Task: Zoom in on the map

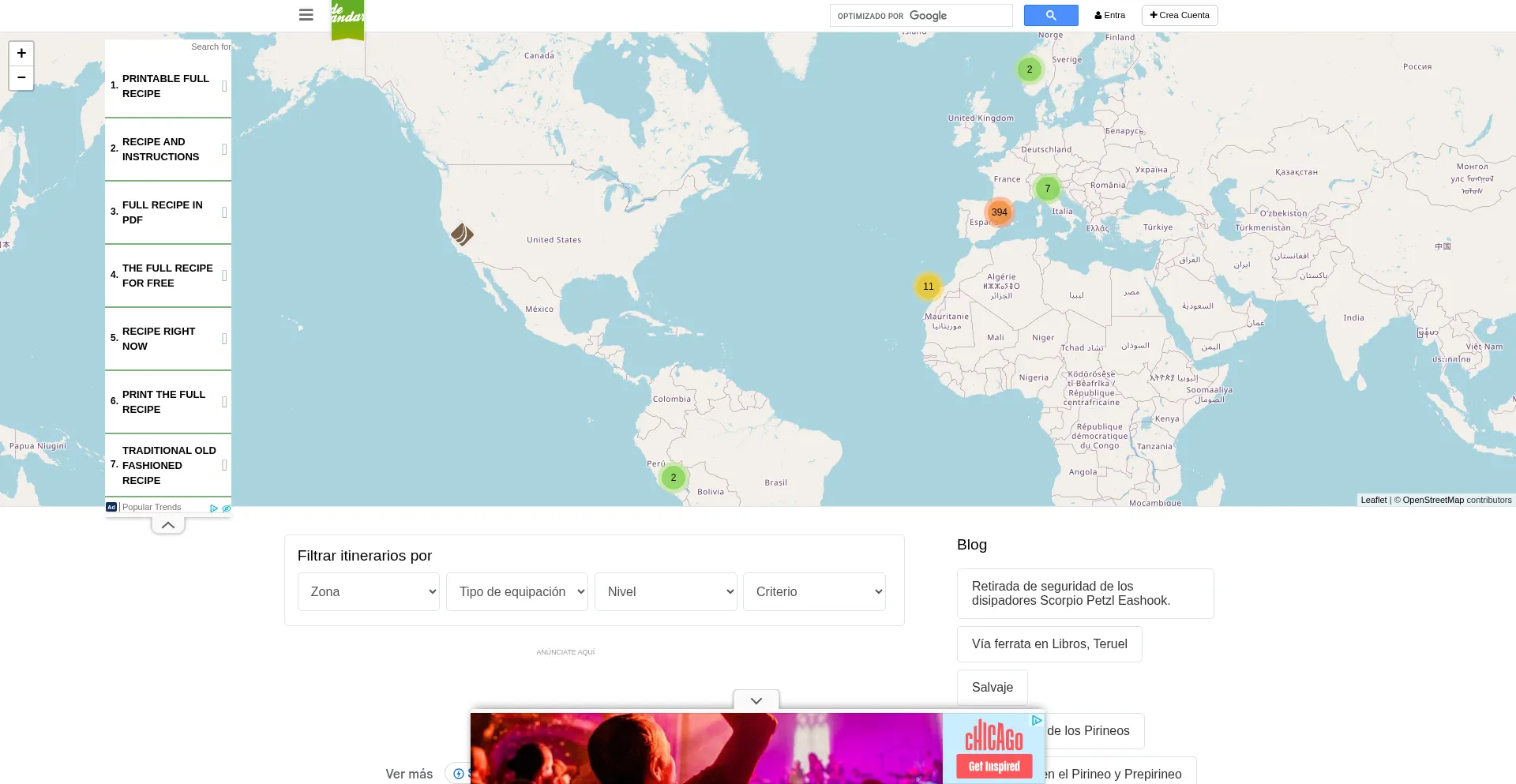Action: tap(21, 53)
